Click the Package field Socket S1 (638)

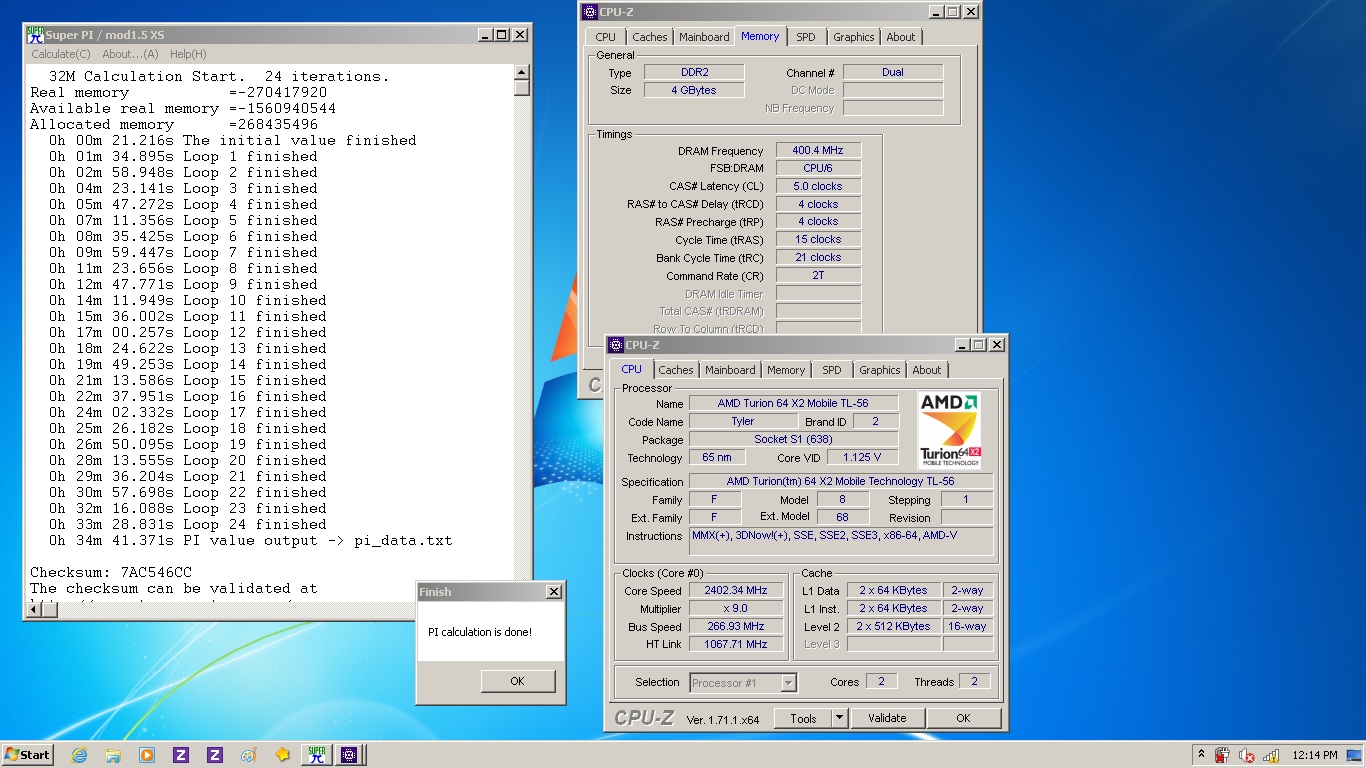pyautogui.click(x=794, y=440)
